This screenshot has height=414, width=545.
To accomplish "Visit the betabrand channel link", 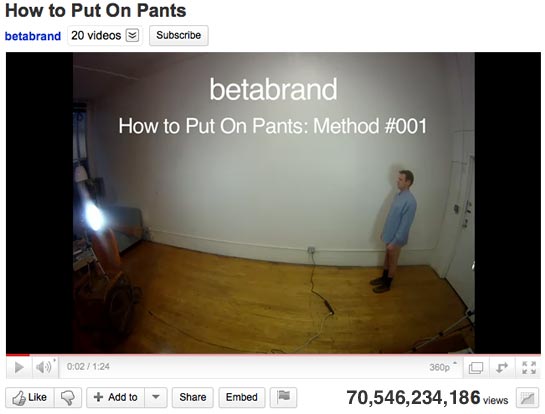I will [x=33, y=36].
